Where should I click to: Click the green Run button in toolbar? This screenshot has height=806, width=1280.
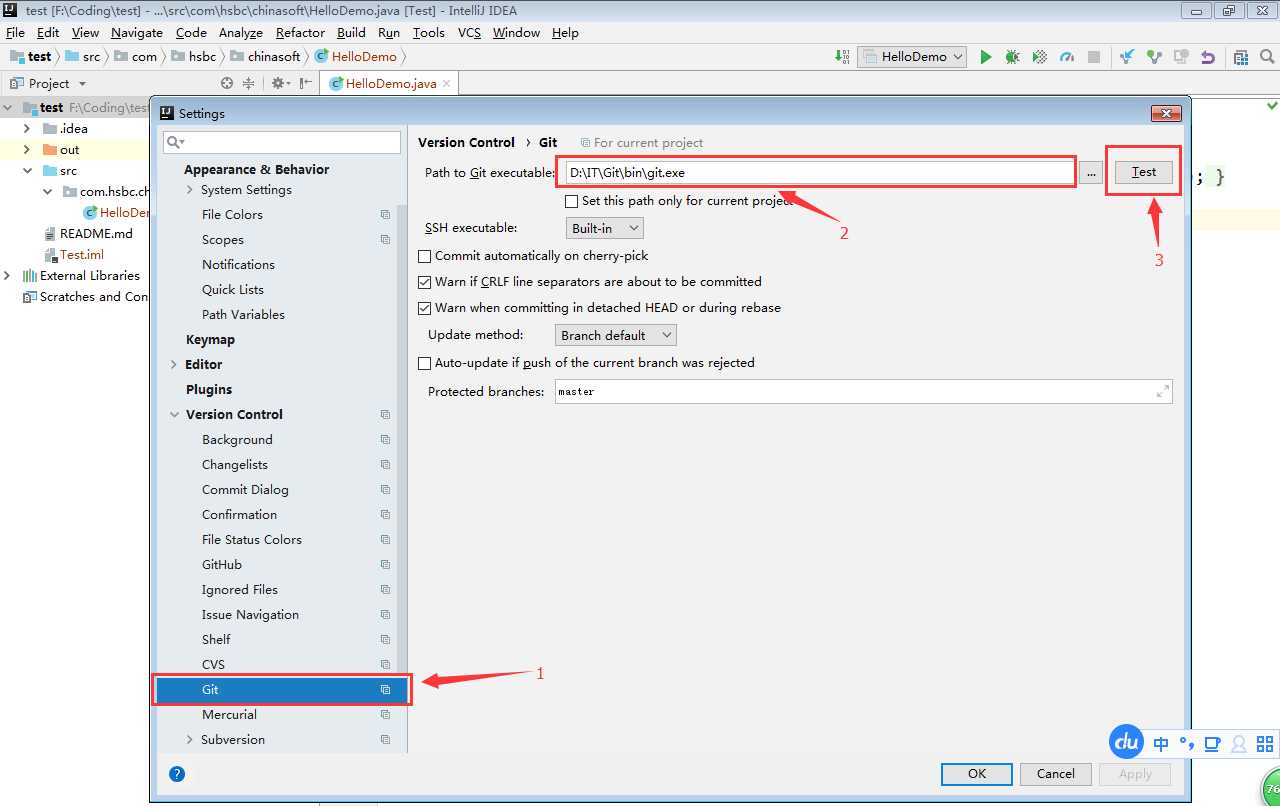pyautogui.click(x=986, y=57)
